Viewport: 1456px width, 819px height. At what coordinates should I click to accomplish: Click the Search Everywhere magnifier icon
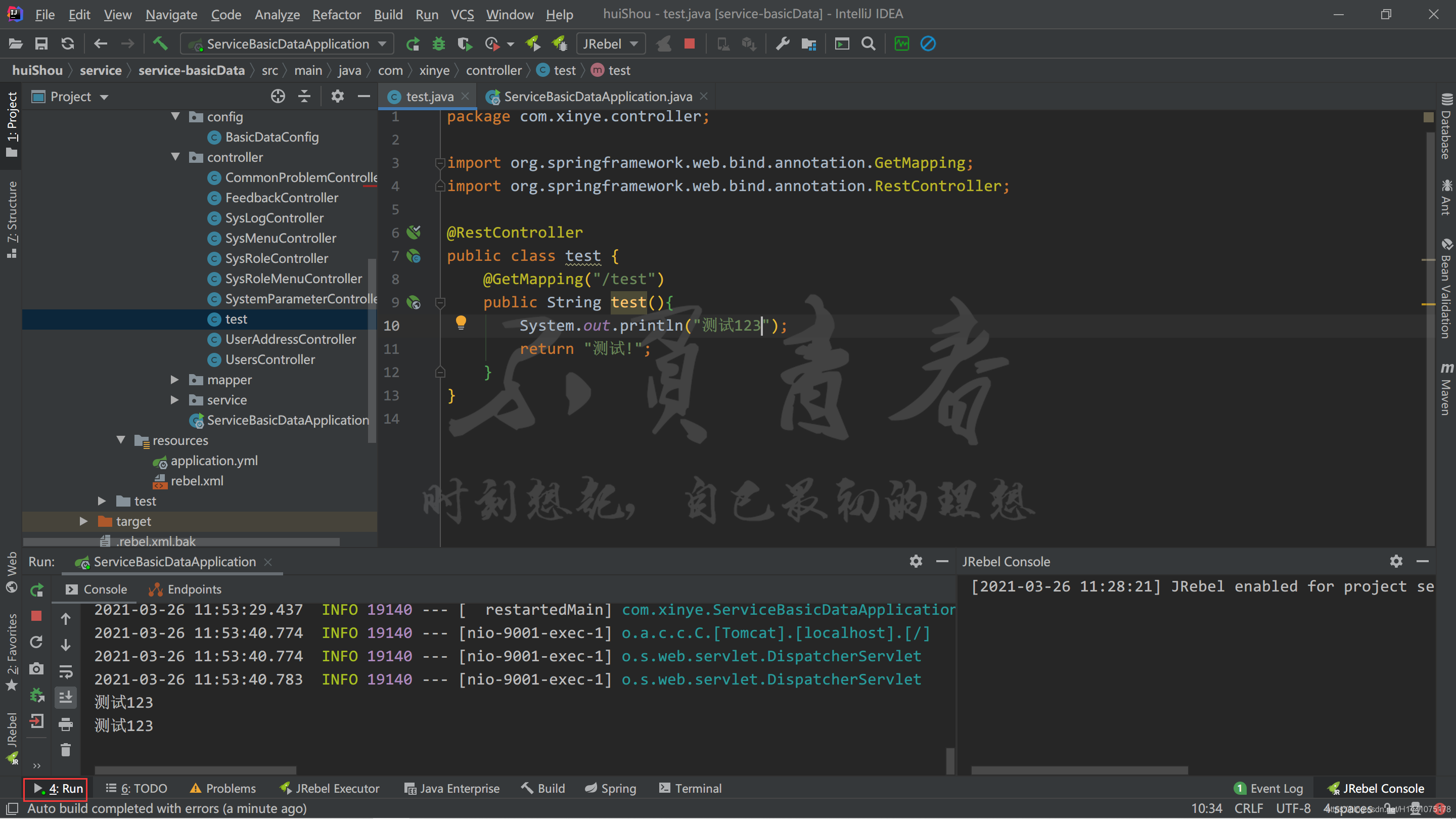[x=869, y=43]
